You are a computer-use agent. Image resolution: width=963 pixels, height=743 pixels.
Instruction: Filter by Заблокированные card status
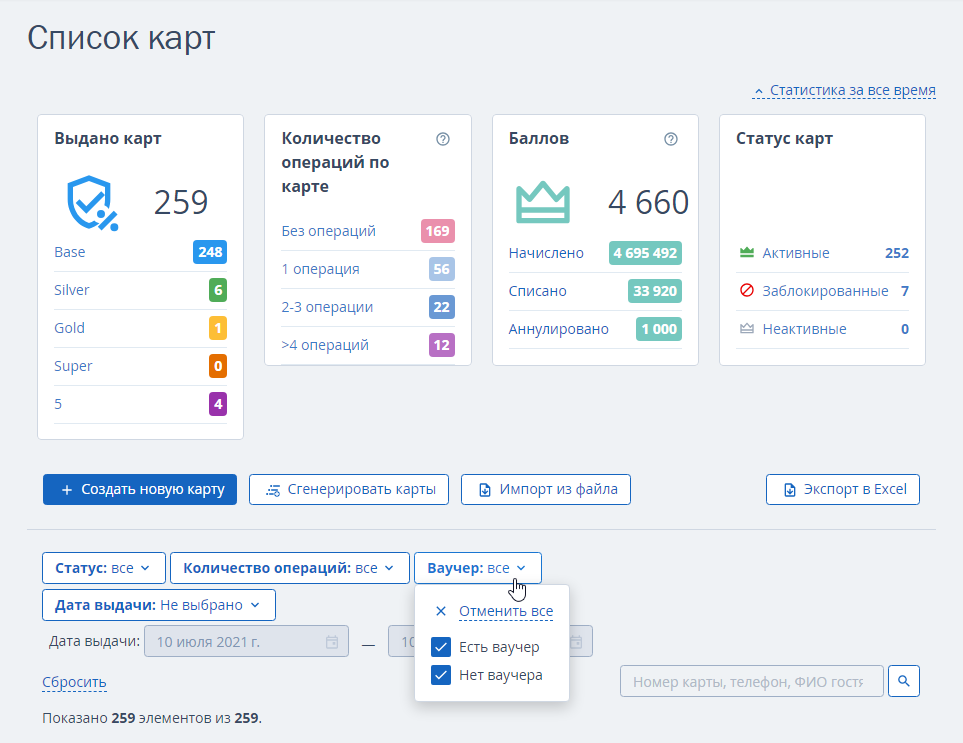(825, 291)
